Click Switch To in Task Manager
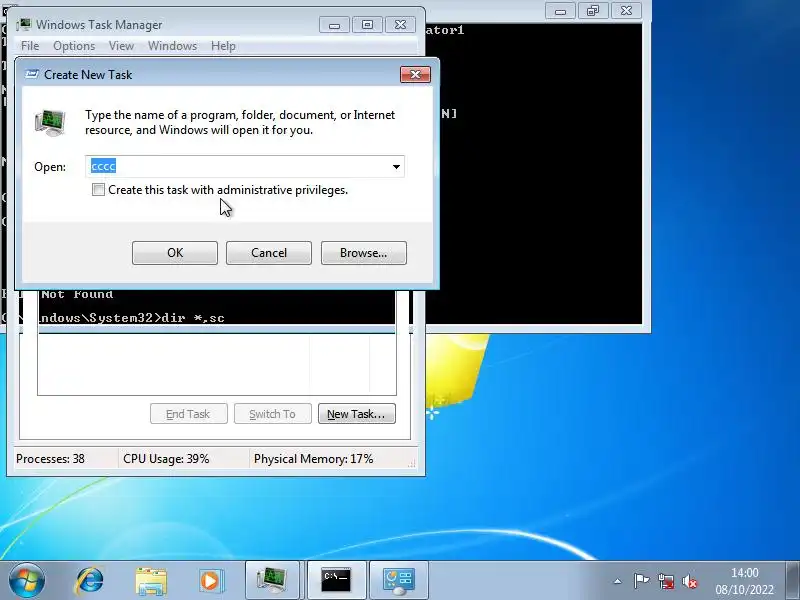The height and width of the screenshot is (600, 800). [273, 414]
